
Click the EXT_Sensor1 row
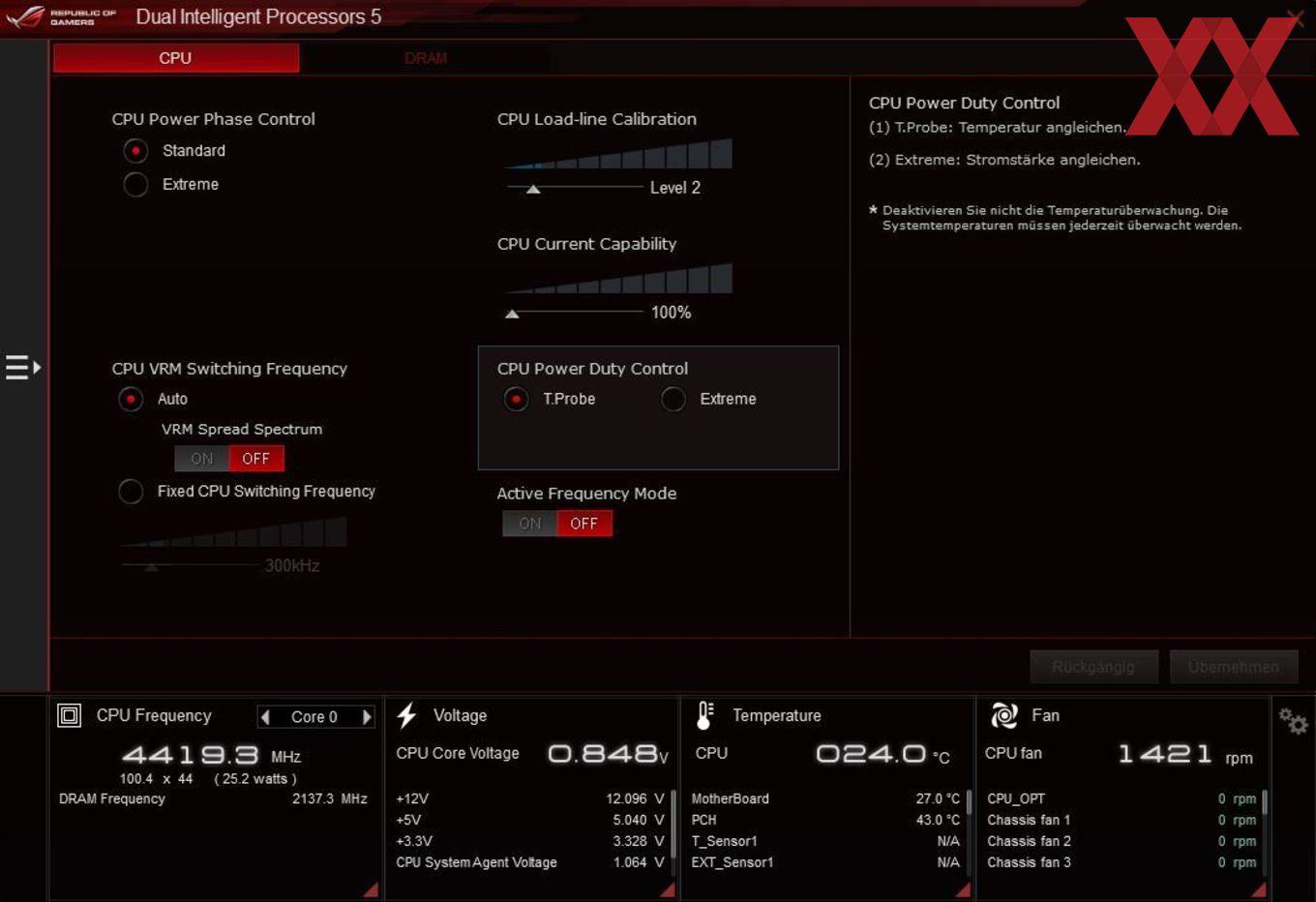coord(825,862)
